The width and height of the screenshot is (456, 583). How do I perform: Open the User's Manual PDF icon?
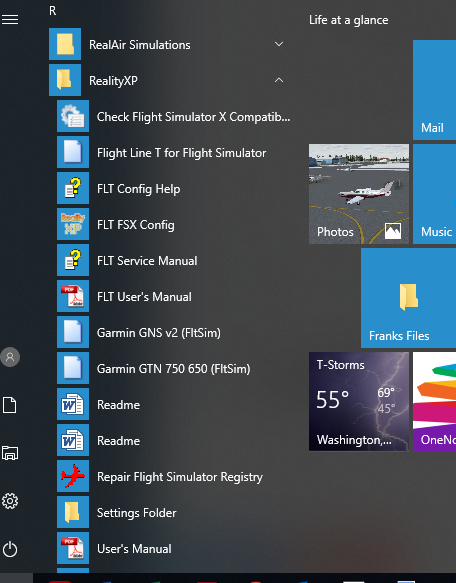pos(73,548)
